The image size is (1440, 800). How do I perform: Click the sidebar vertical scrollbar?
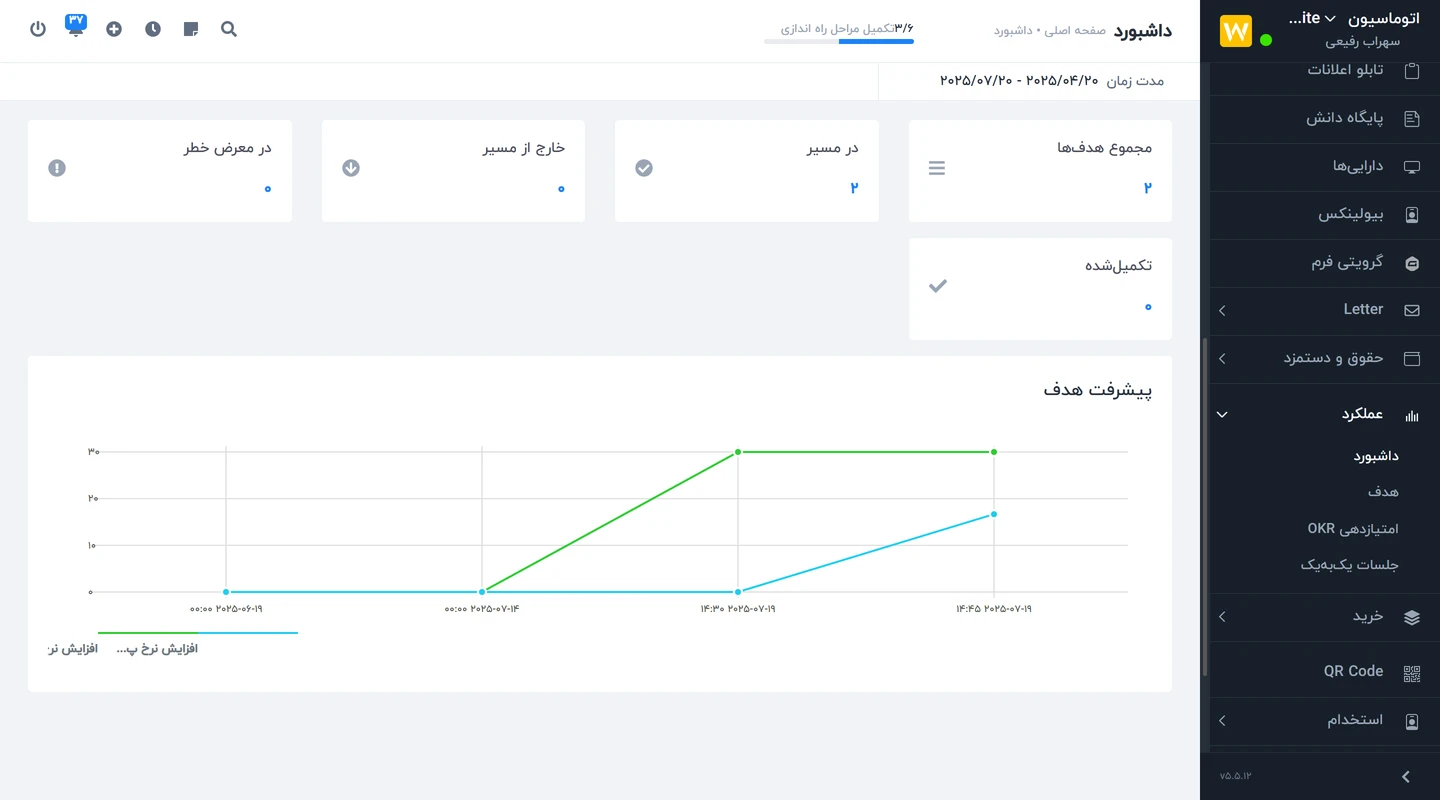point(1205,506)
